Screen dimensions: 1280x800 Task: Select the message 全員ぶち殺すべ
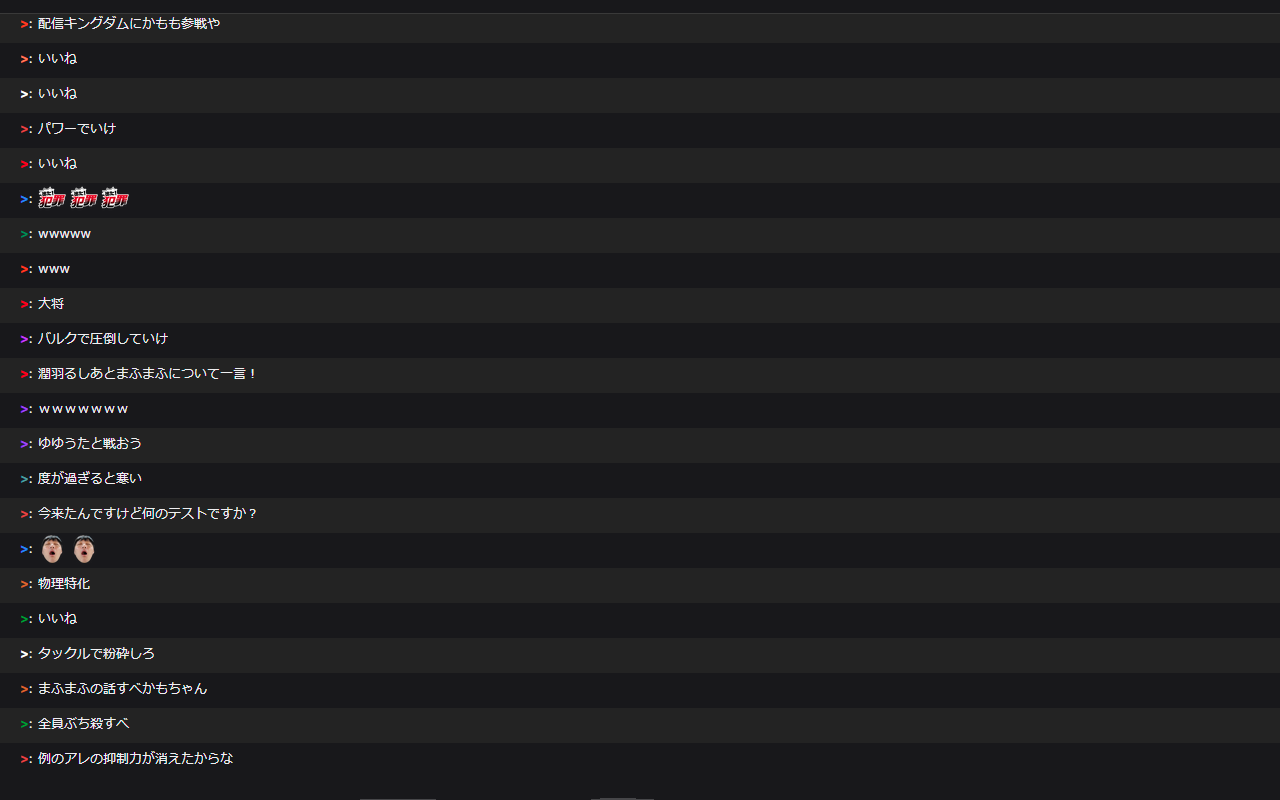[x=84, y=723]
